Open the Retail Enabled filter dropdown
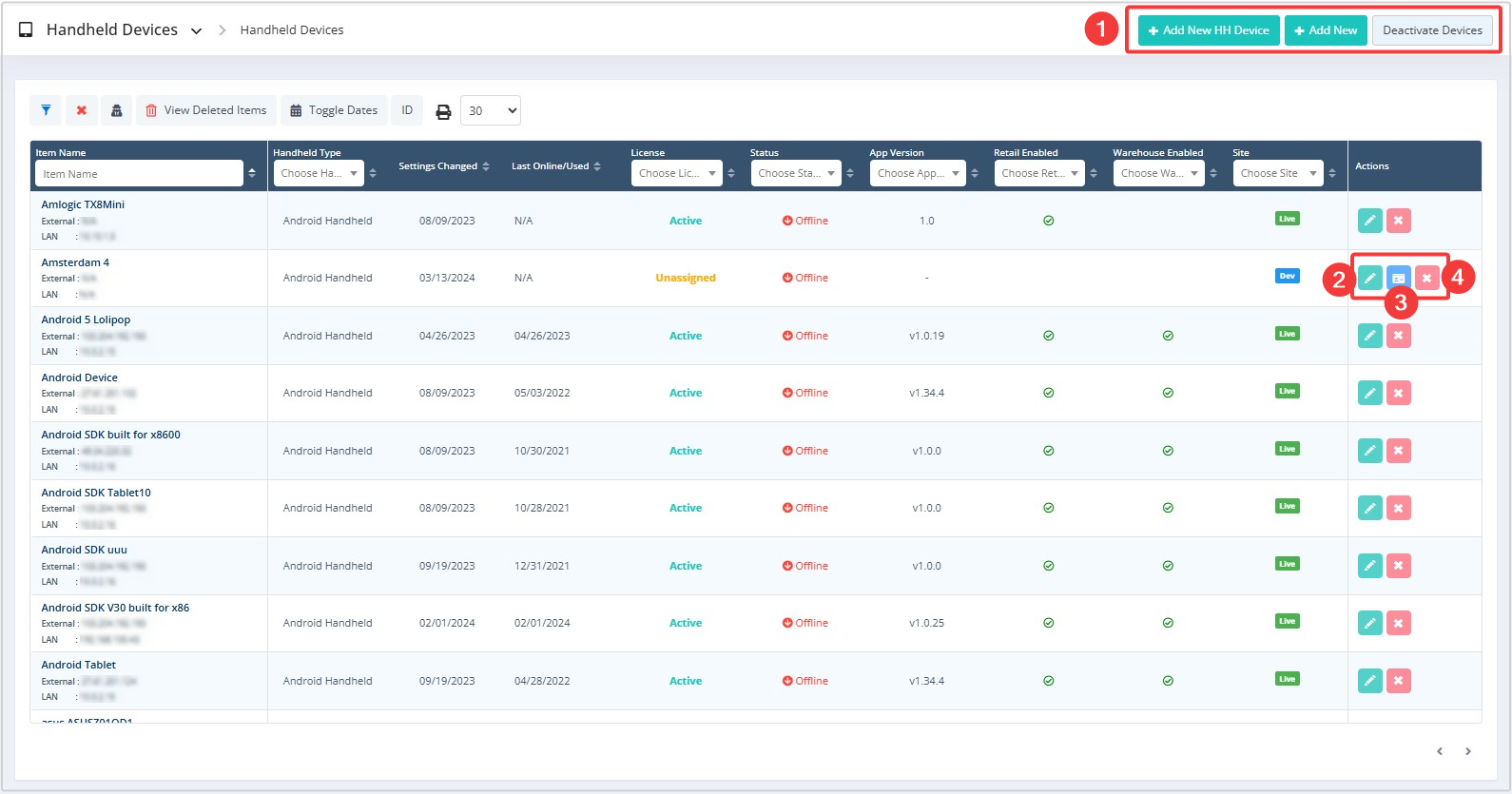The image size is (1512, 794). coord(1039,173)
